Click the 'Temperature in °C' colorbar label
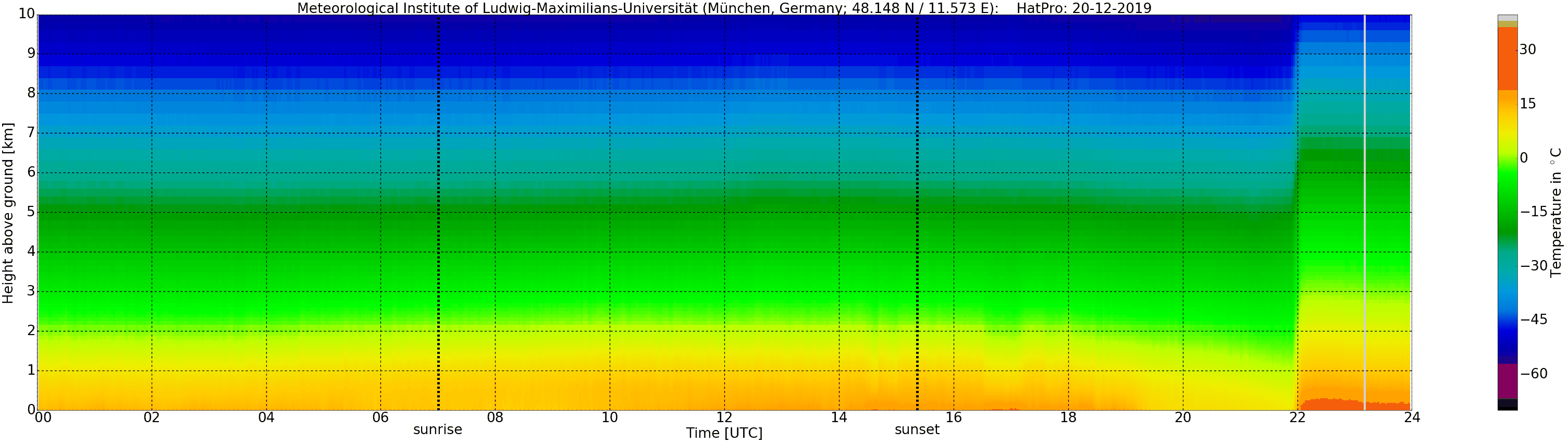Screen dimensions: 1568x443 tap(1557, 212)
